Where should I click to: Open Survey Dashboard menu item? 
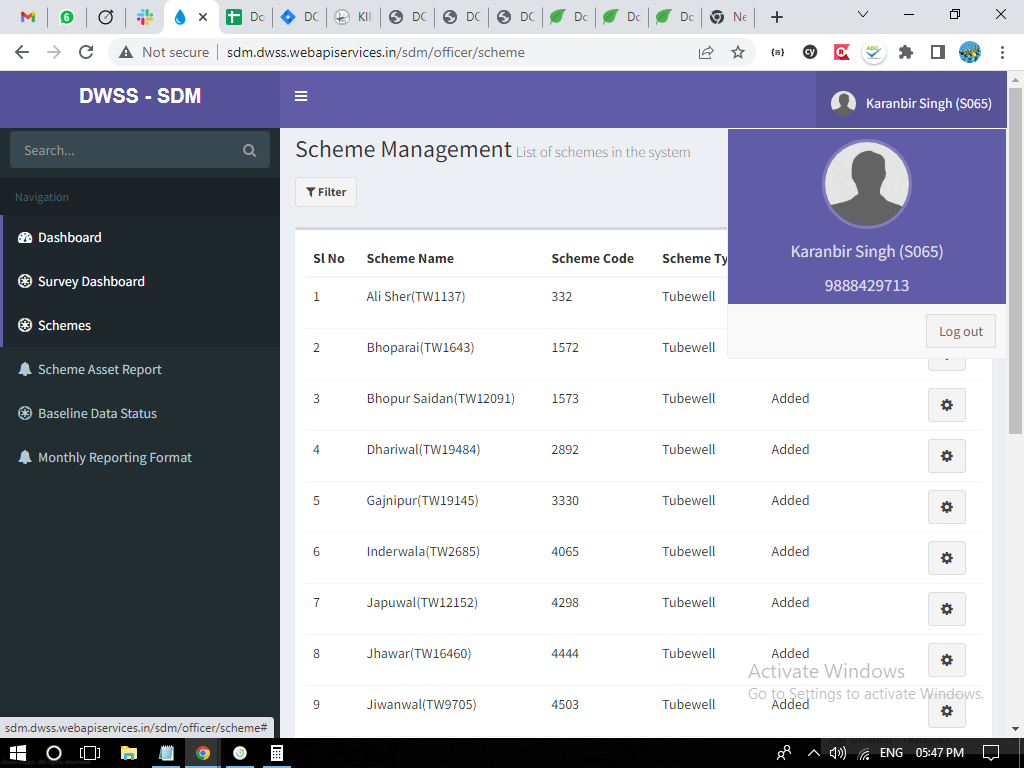point(91,281)
